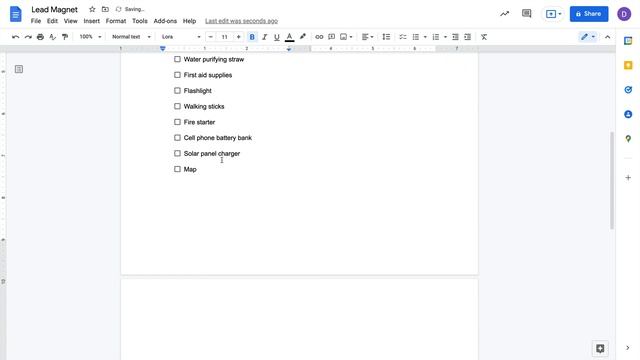Check the Walking sticks checkbox
The width and height of the screenshot is (640, 360).
177,106
